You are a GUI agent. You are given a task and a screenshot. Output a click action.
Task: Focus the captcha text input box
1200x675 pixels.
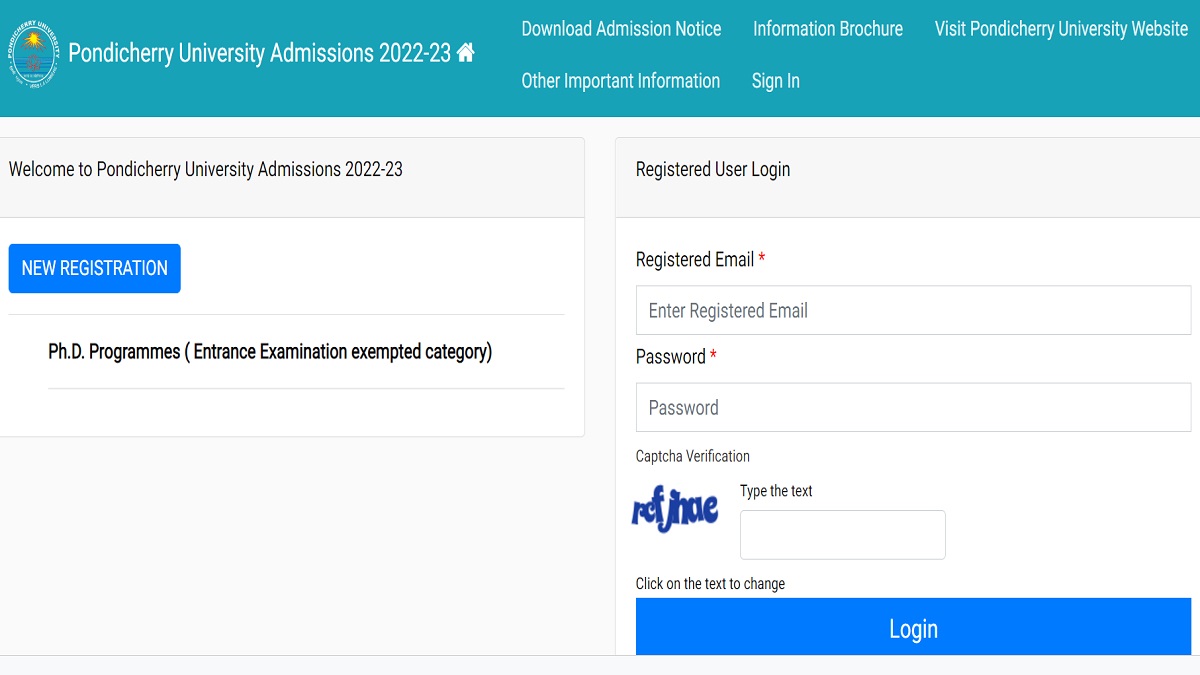(843, 535)
